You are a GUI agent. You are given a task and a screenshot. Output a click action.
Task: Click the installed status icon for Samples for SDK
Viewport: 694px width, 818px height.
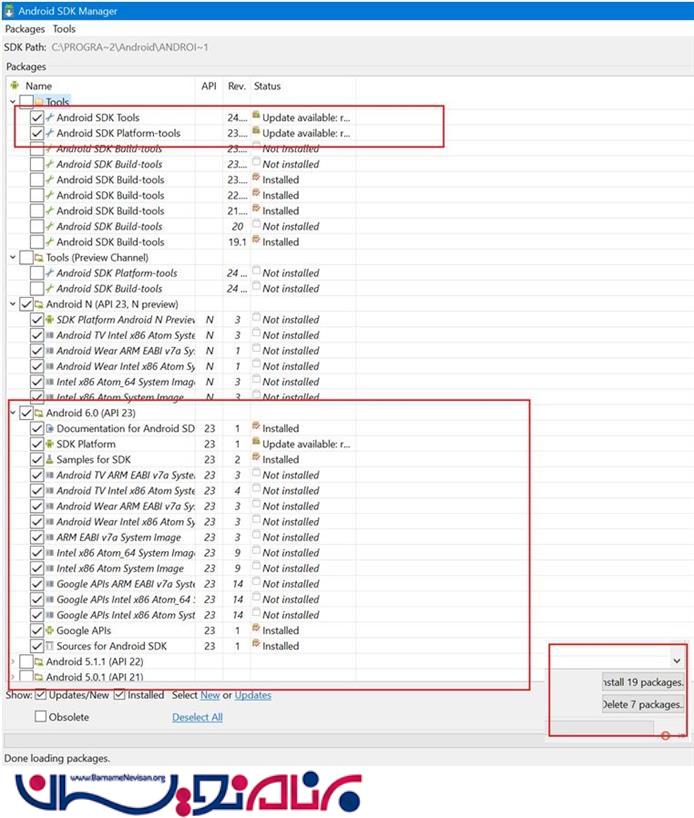coord(256,458)
